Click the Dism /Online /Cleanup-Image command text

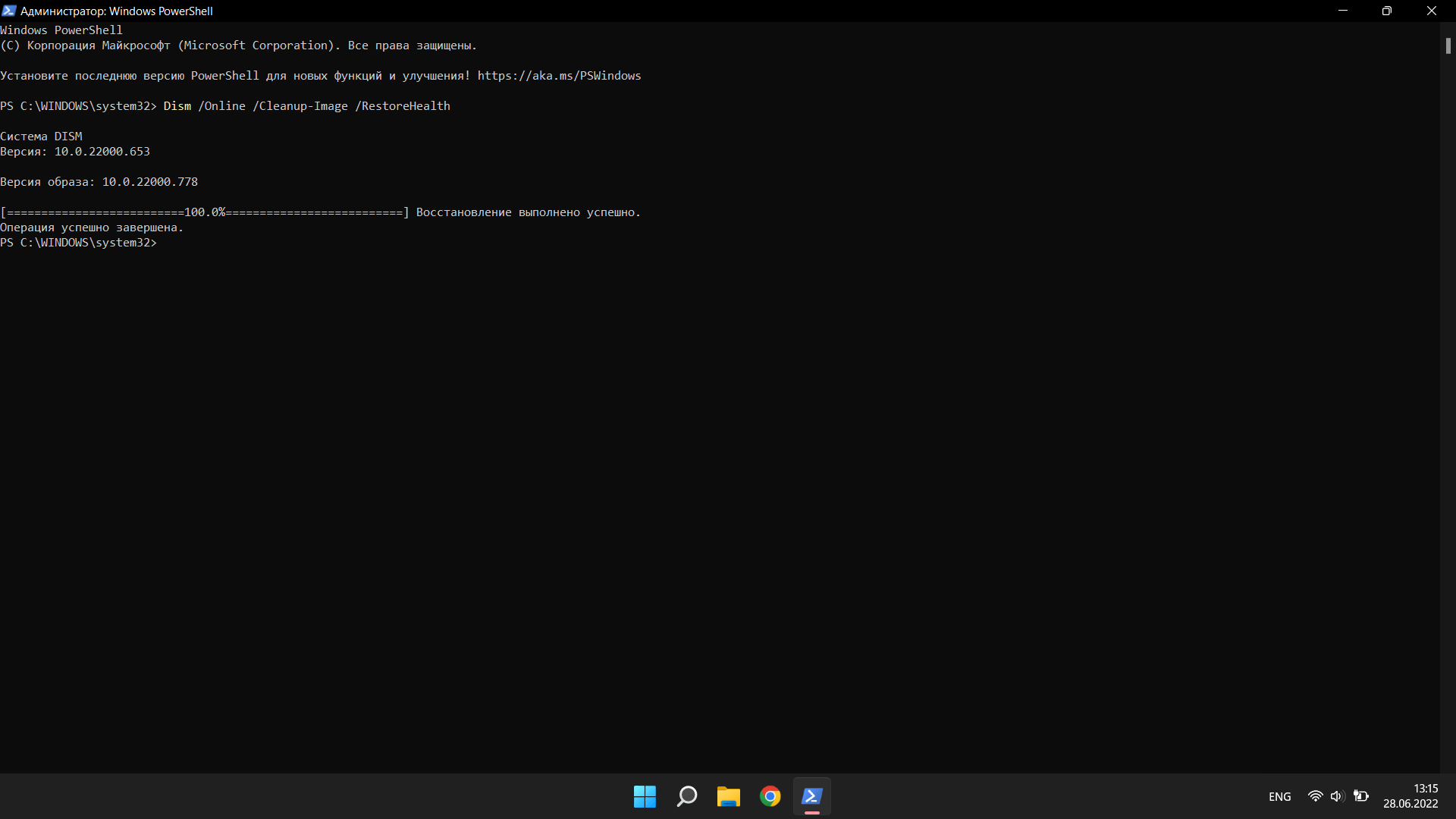point(306,106)
